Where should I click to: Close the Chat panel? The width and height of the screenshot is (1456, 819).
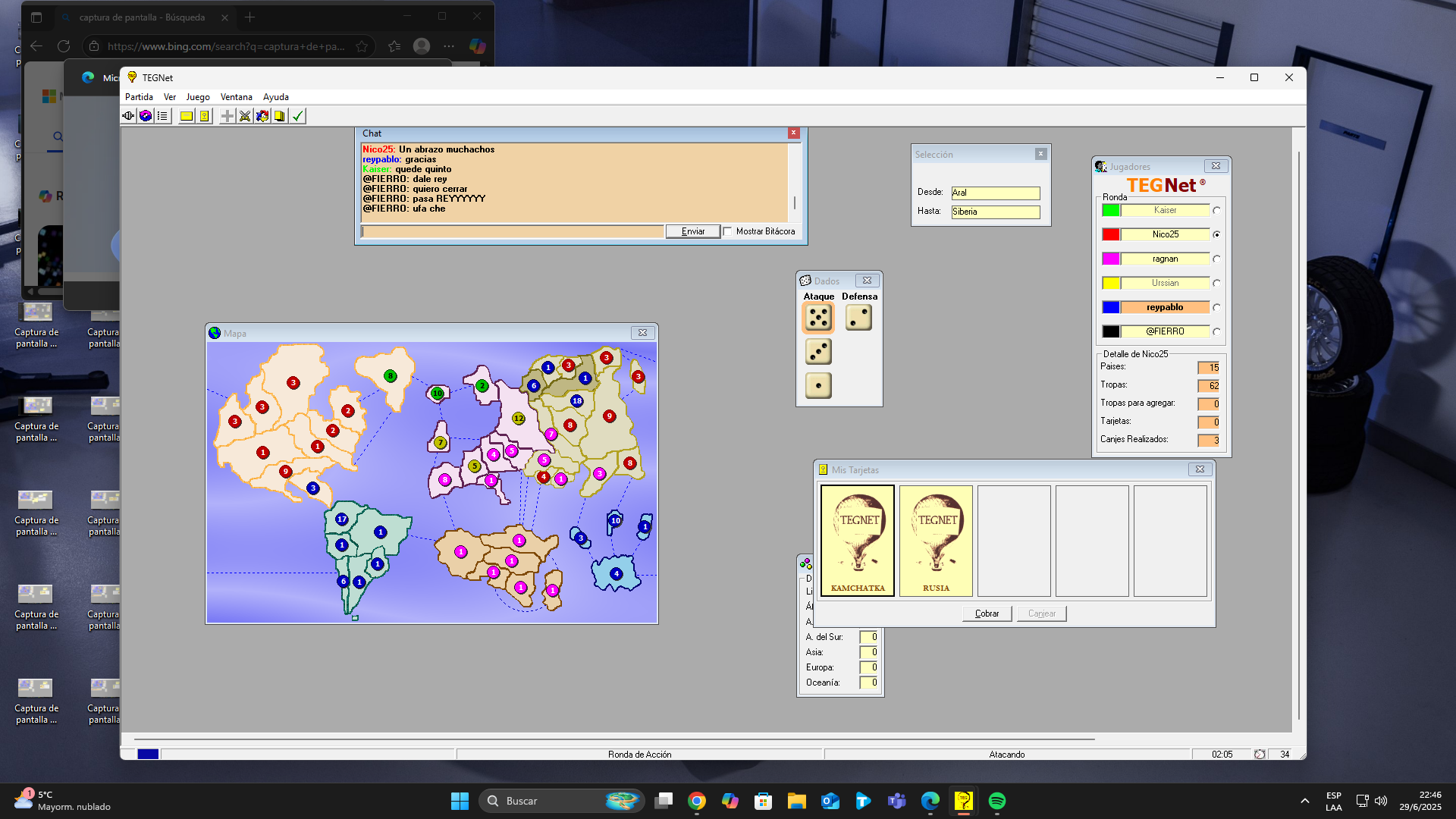[x=794, y=133]
